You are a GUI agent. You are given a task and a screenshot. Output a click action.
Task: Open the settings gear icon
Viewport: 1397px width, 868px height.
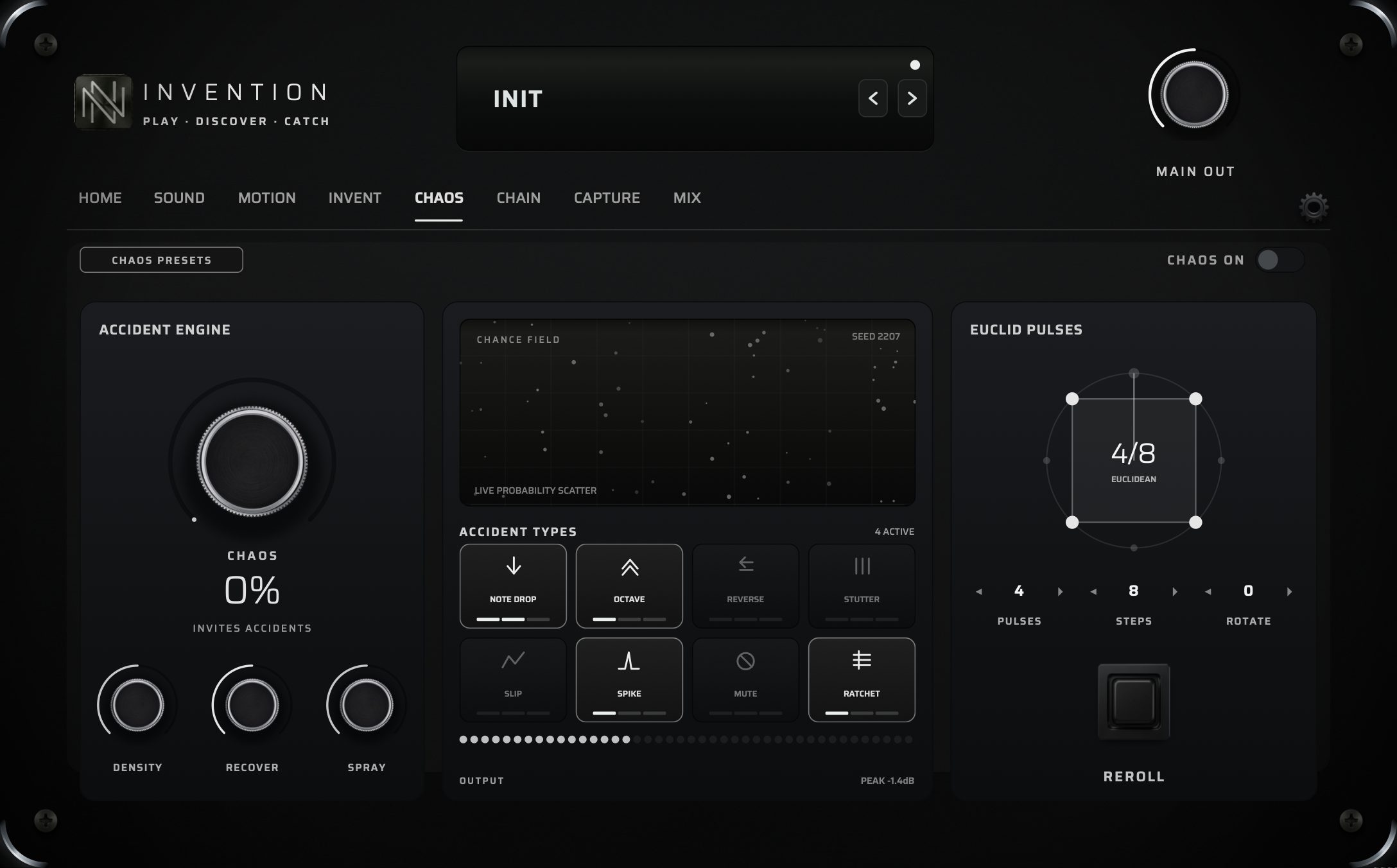pyautogui.click(x=1314, y=207)
